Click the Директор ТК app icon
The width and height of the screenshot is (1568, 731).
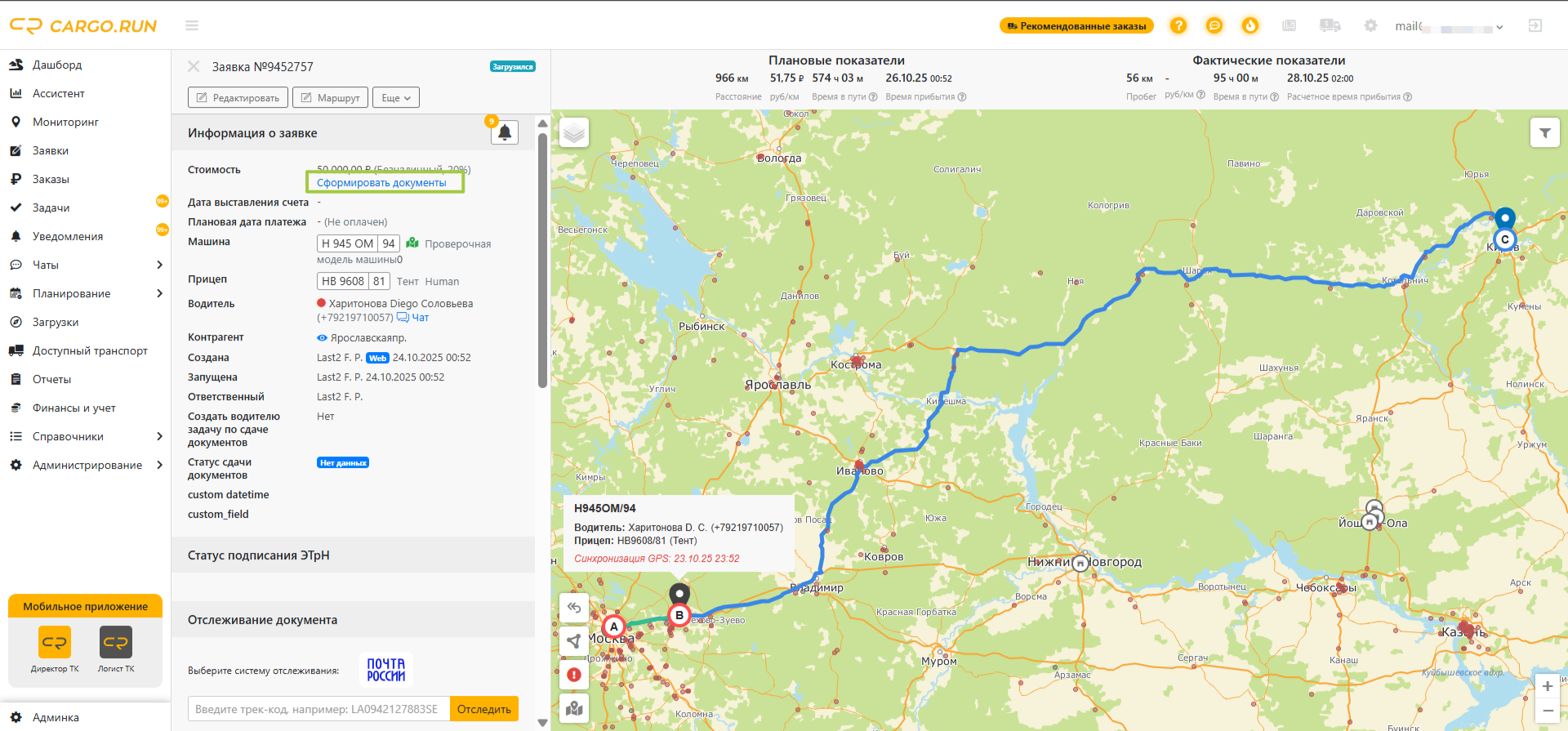point(55,642)
